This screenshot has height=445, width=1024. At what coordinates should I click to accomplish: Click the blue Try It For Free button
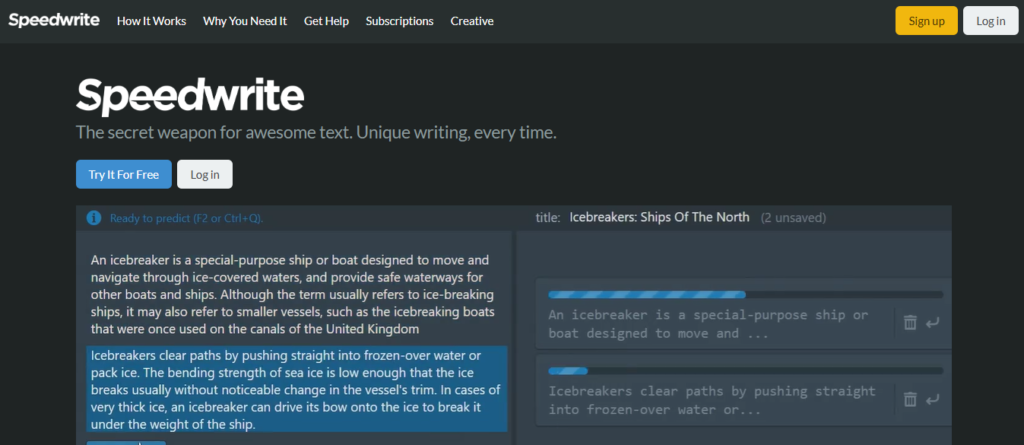[x=123, y=174]
